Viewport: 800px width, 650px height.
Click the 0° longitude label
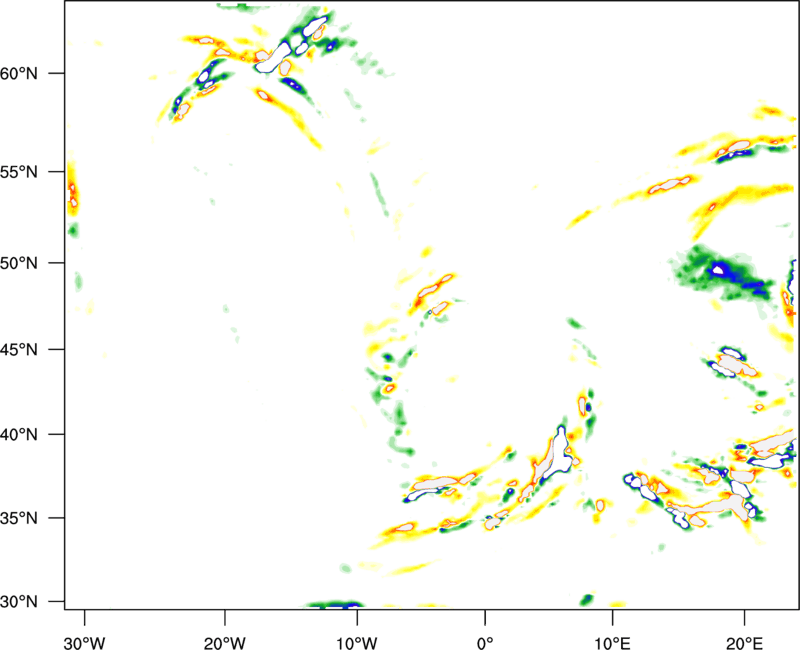pos(485,643)
